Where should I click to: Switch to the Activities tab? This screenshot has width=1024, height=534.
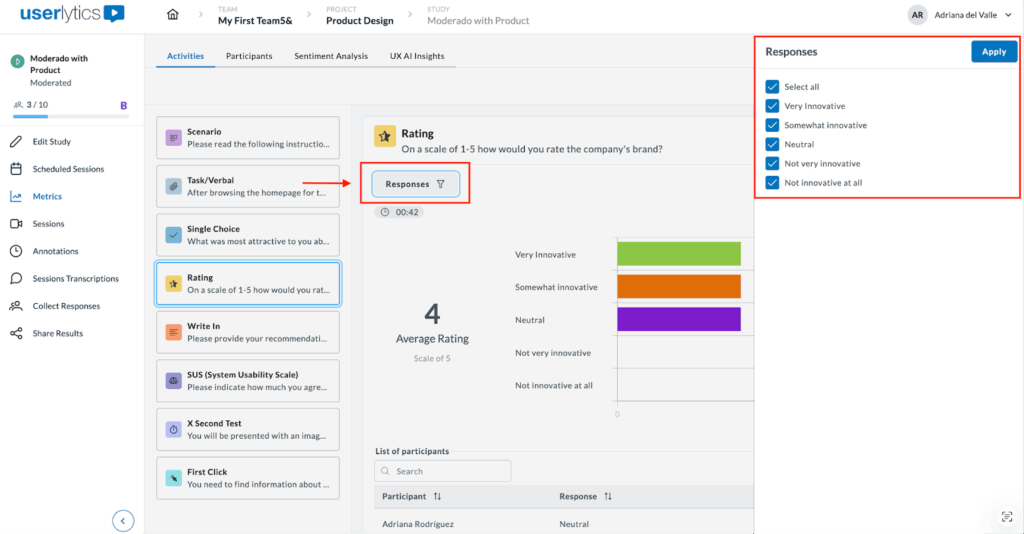(185, 56)
